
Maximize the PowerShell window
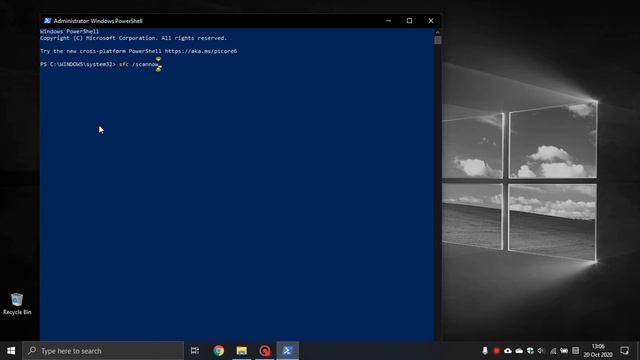409,21
